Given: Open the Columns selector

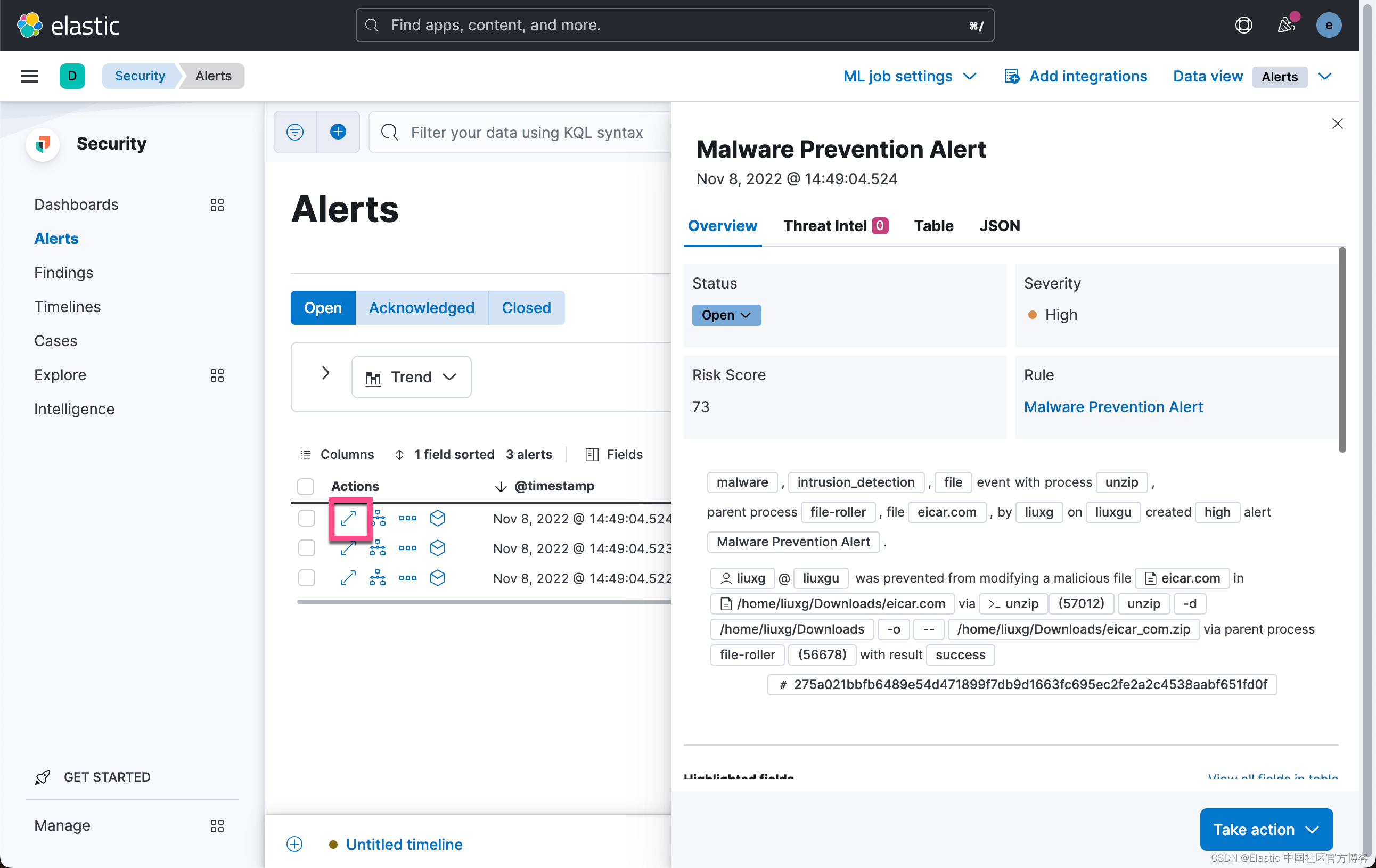Looking at the screenshot, I should 337,454.
